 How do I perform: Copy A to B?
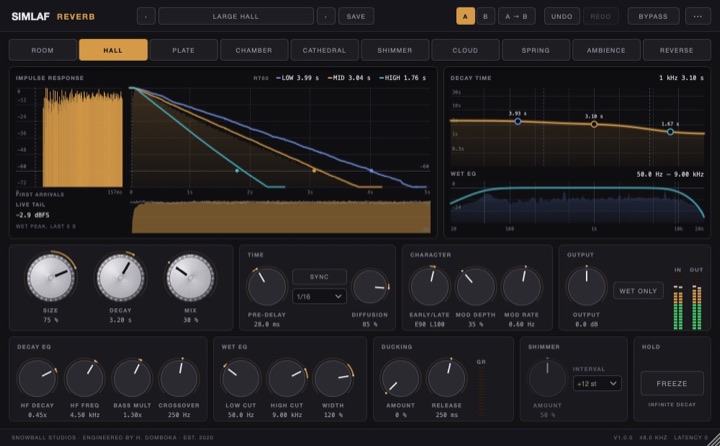[x=517, y=16]
